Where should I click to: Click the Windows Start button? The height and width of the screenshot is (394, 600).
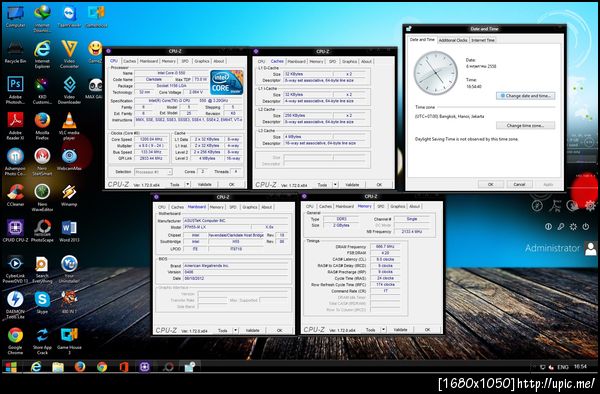pos(11,367)
